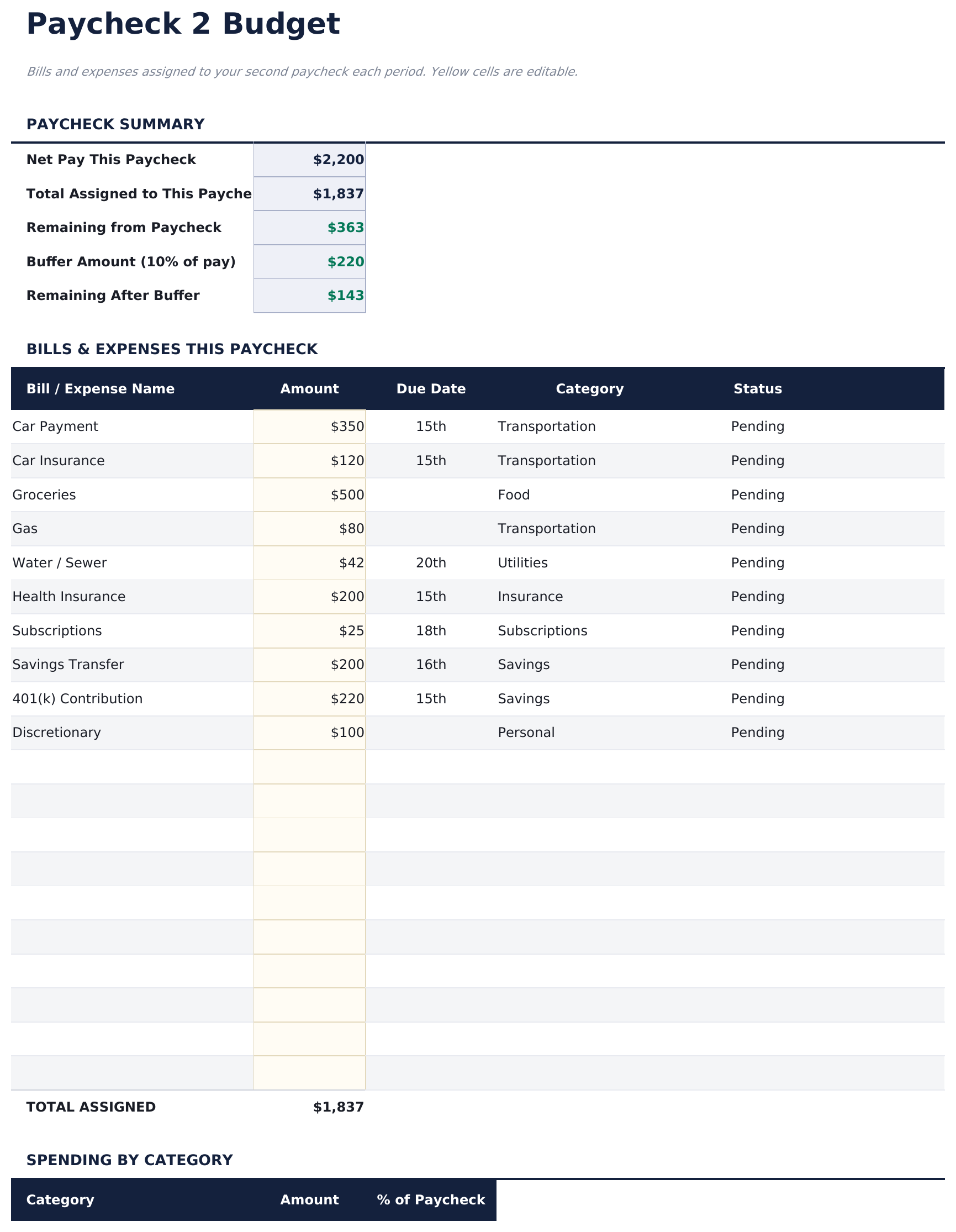Edit the Net Pay This Paycheck value
Viewport: 956px width, 1232px height.
pyautogui.click(x=310, y=159)
